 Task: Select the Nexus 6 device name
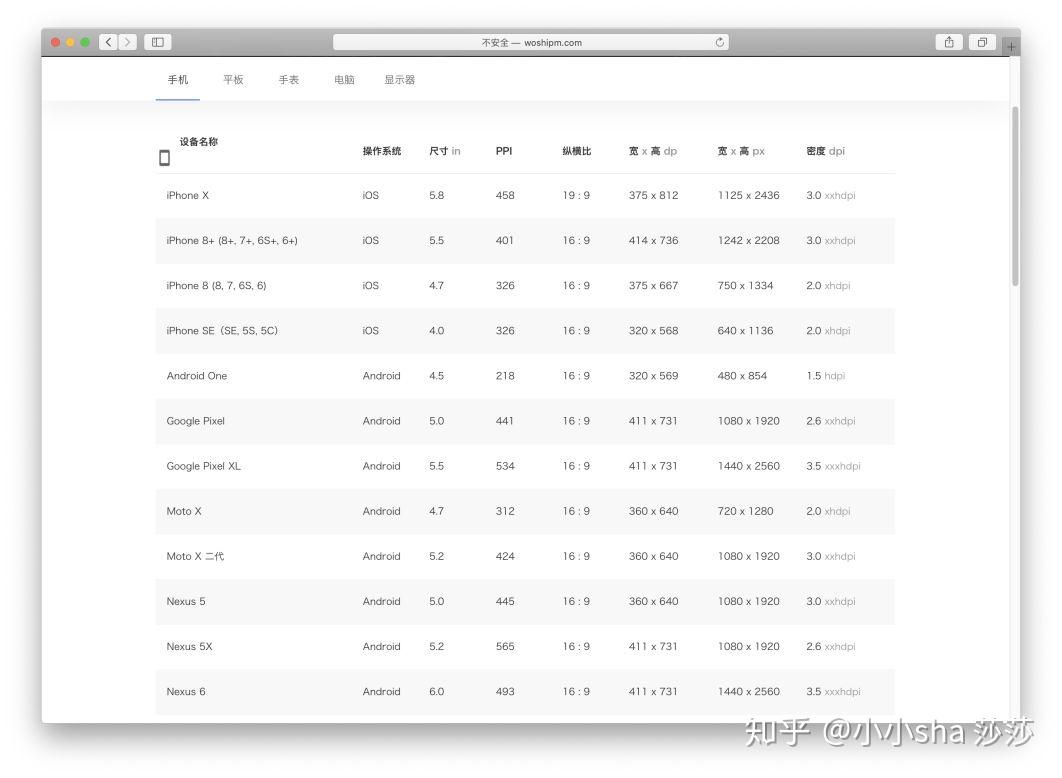[186, 691]
